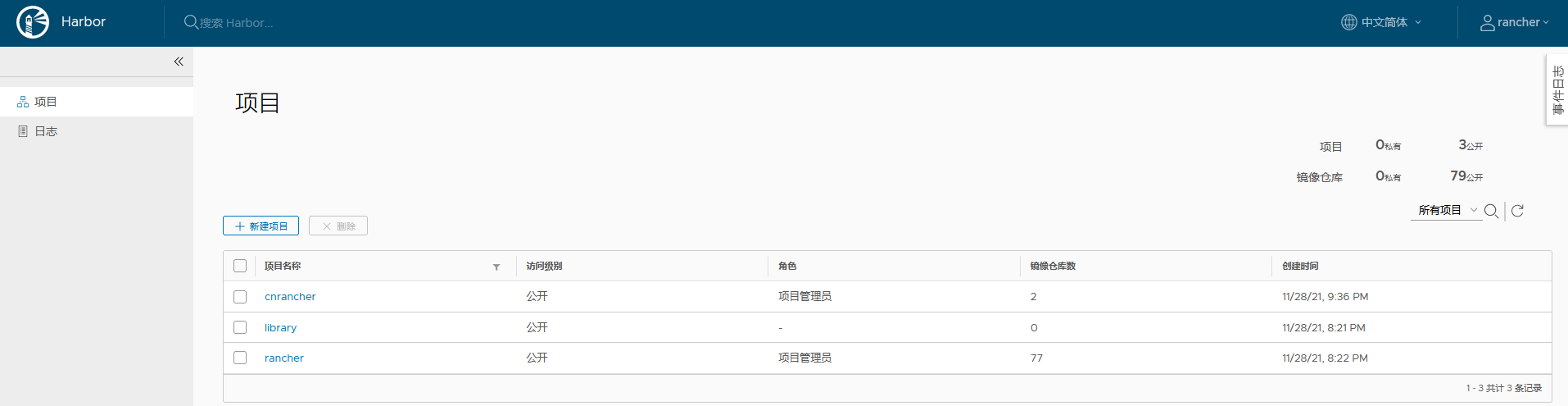Click 项目管理员 role in cnrancher row
The height and width of the screenshot is (406, 1568).
(x=804, y=296)
